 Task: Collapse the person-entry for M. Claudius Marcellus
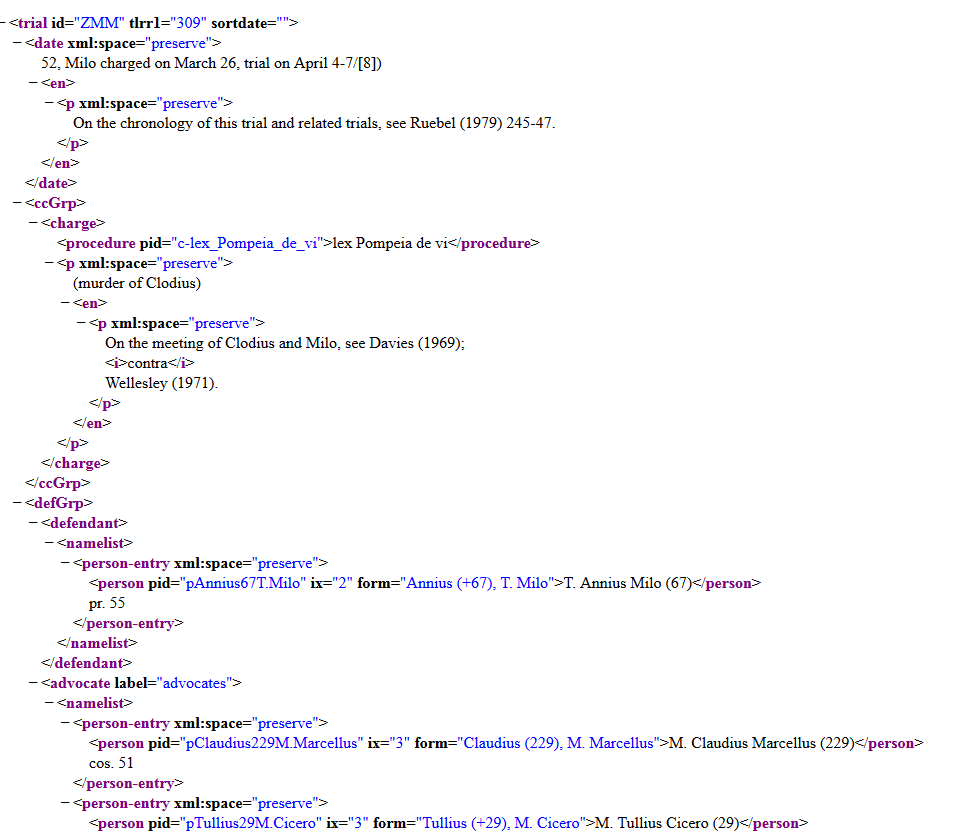(x=65, y=723)
